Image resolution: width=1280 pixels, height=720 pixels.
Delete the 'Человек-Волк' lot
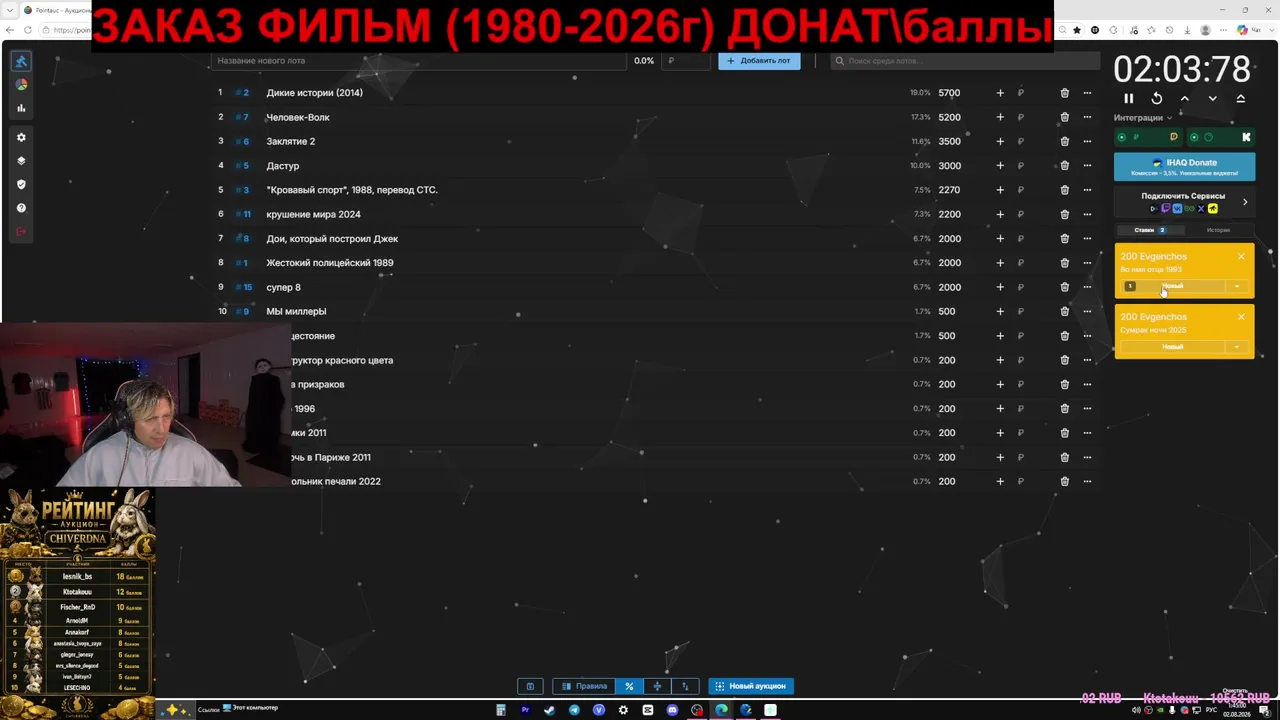tap(1064, 117)
